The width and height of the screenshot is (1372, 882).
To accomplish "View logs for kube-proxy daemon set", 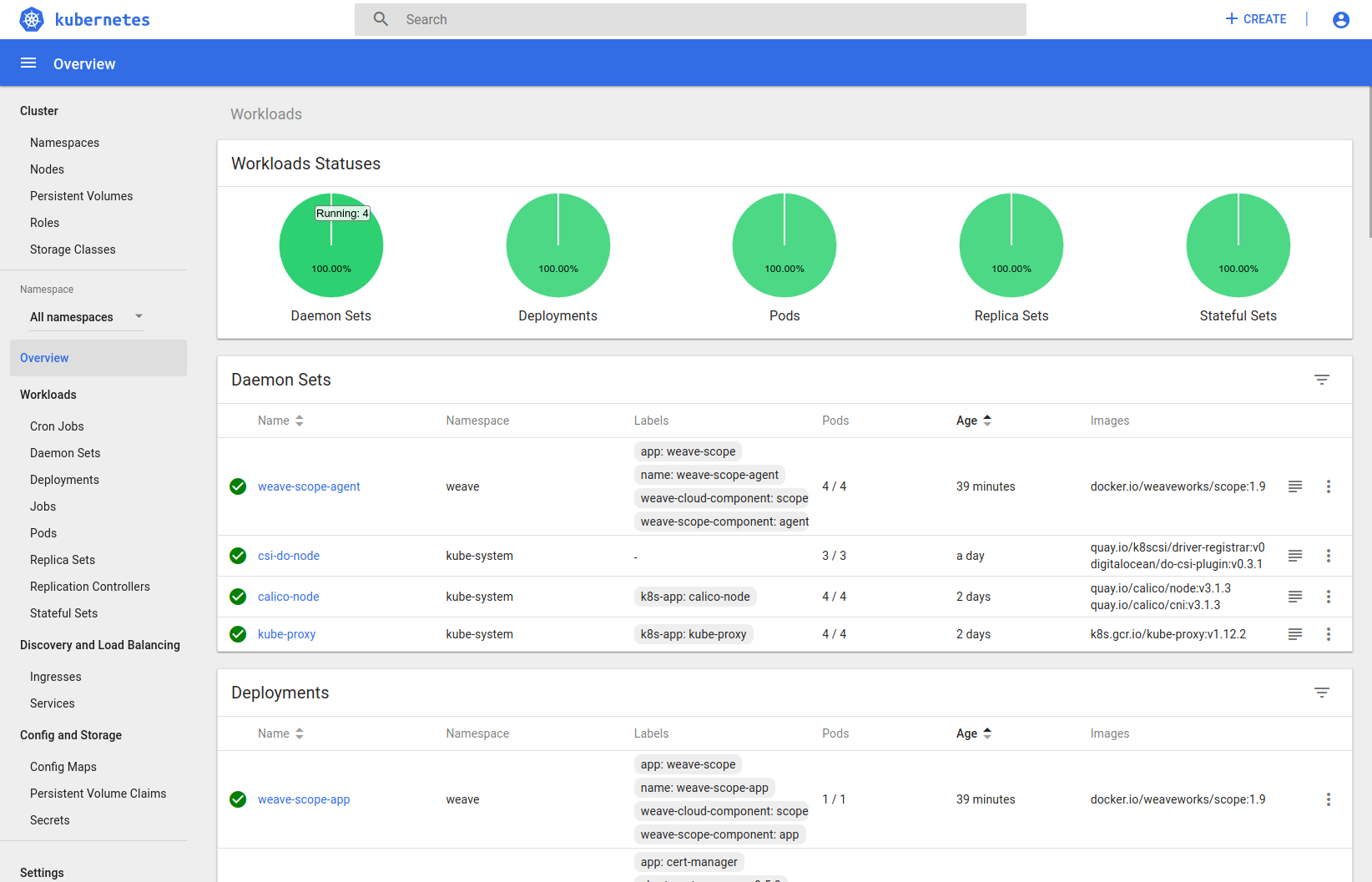I will (x=1295, y=634).
